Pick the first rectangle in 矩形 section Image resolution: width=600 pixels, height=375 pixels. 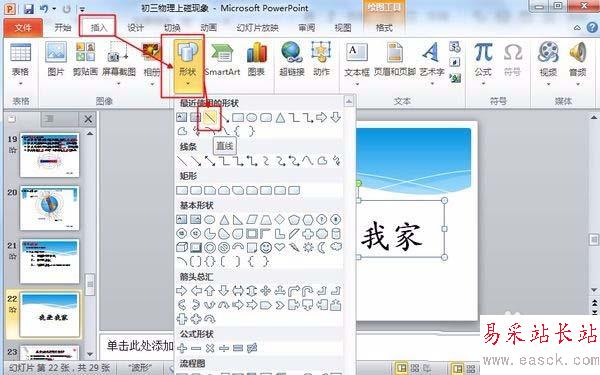(x=182, y=190)
